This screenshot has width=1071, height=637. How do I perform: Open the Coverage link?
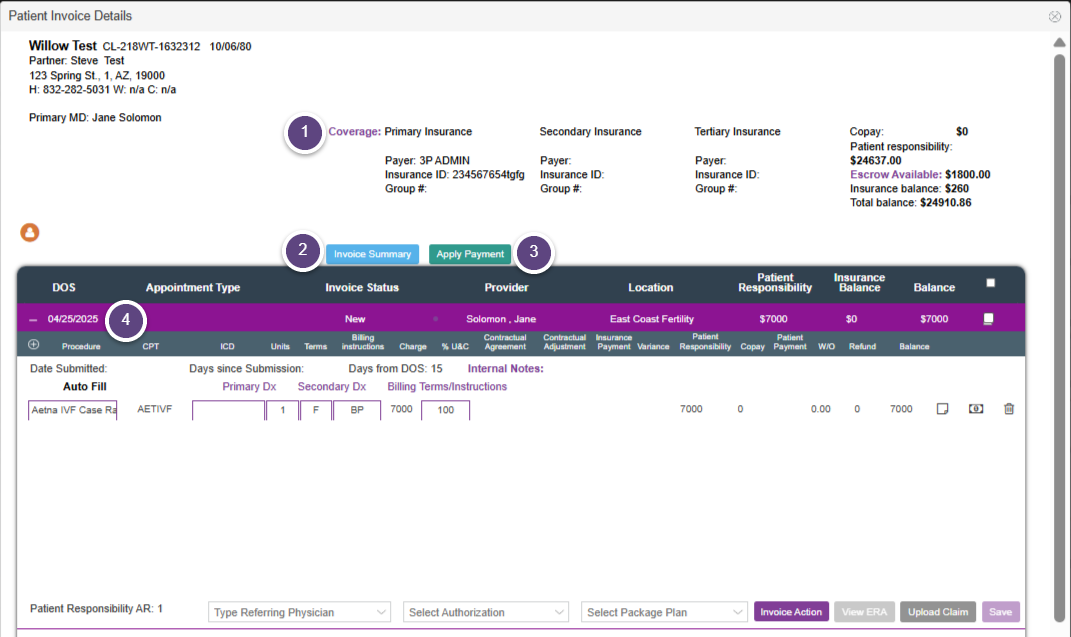pyautogui.click(x=354, y=132)
